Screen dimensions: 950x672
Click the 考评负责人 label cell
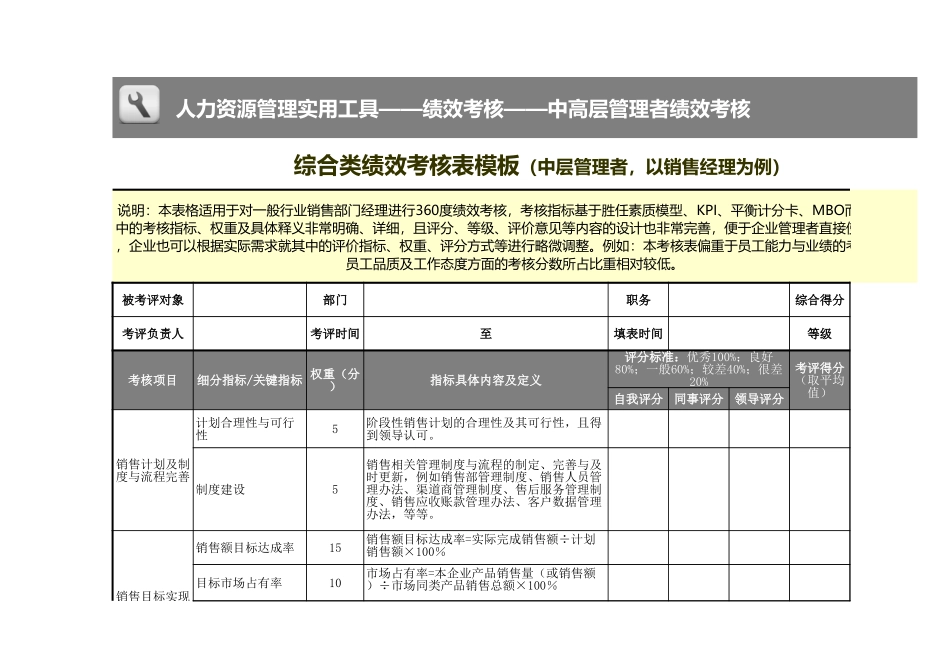[x=153, y=333]
